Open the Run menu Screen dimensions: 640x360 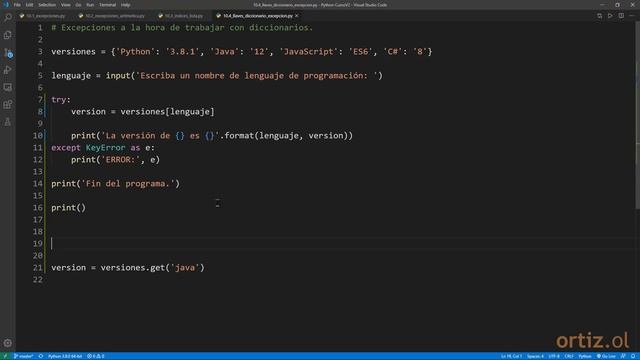90,5
